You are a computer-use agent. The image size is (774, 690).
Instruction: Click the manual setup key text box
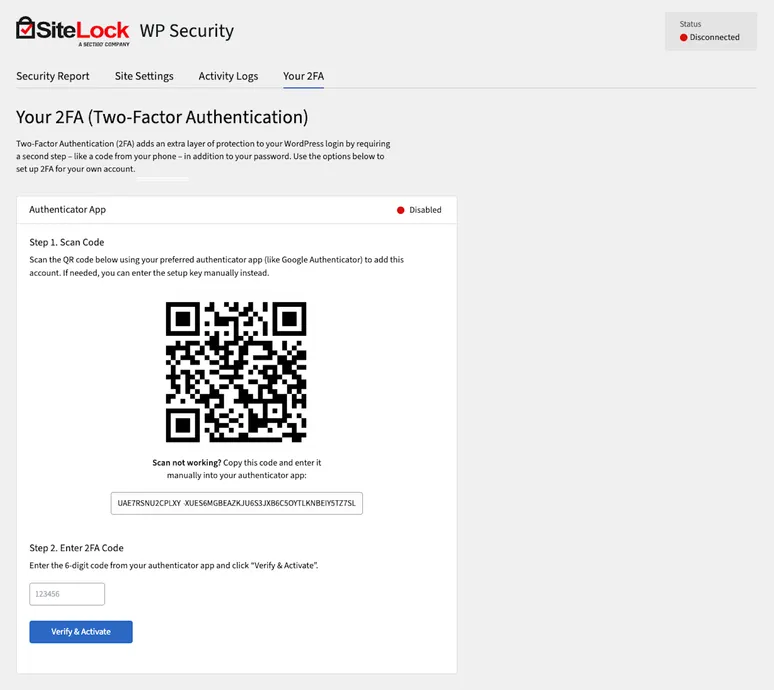[x=236, y=503]
